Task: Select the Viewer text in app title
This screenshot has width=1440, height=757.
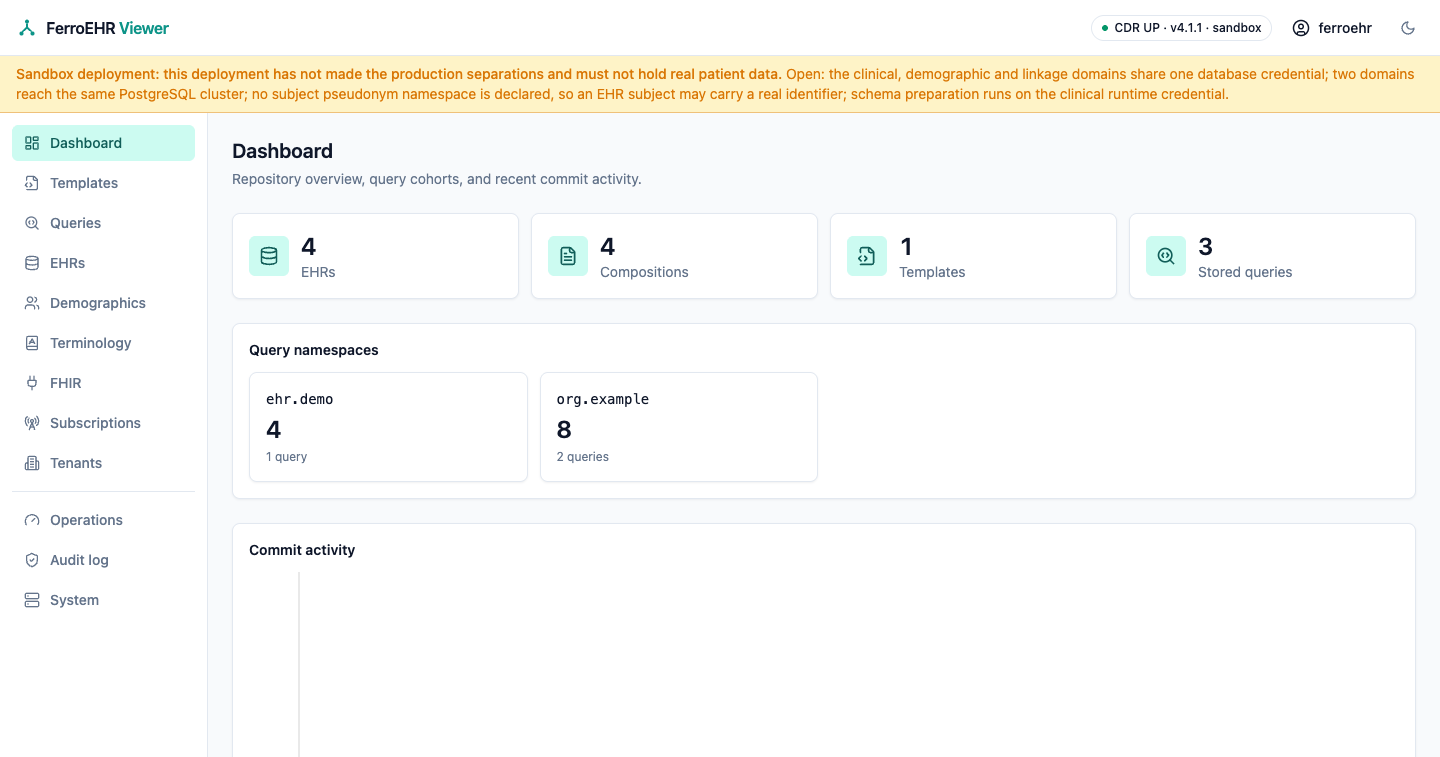Action: pyautogui.click(x=144, y=28)
